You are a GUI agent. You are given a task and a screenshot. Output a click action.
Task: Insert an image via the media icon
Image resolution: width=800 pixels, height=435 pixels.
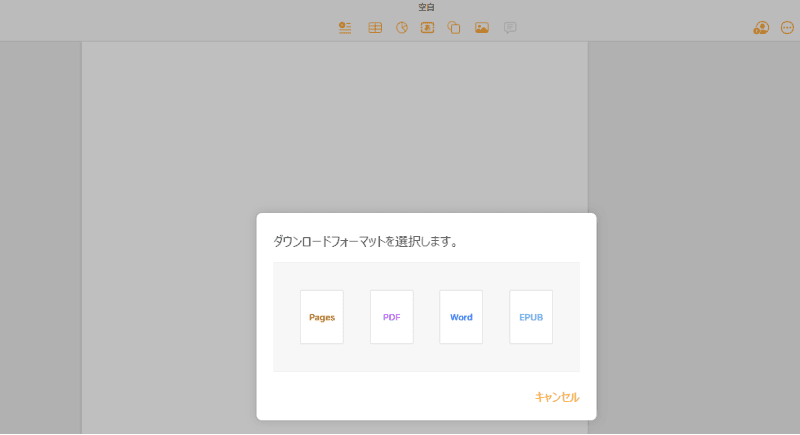pos(482,28)
